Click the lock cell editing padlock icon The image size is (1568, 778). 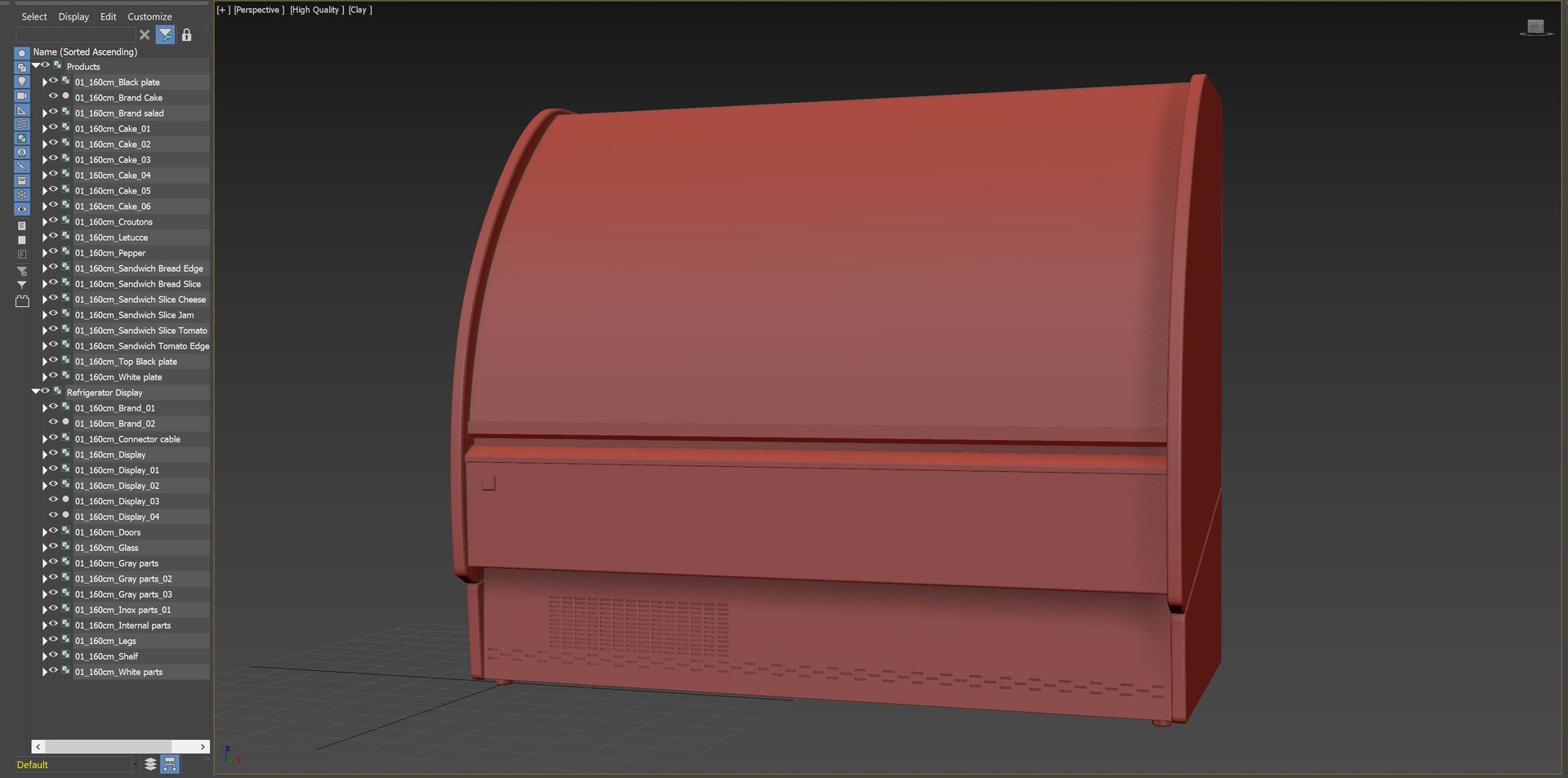click(x=186, y=34)
